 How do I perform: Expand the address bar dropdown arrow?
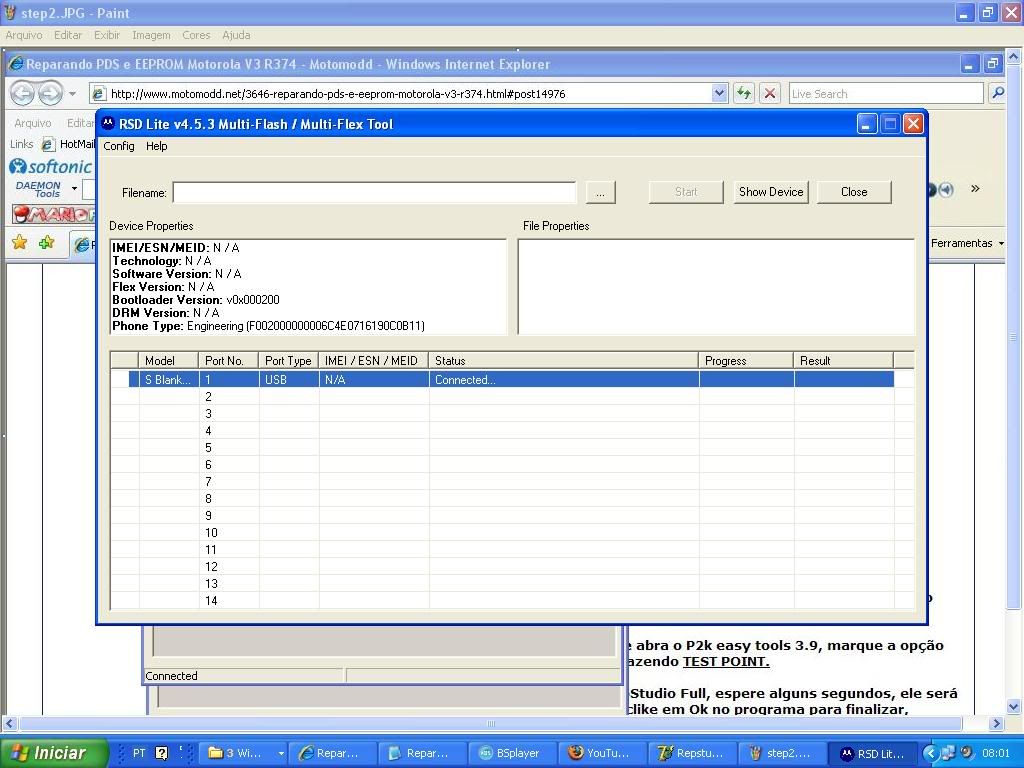719,93
